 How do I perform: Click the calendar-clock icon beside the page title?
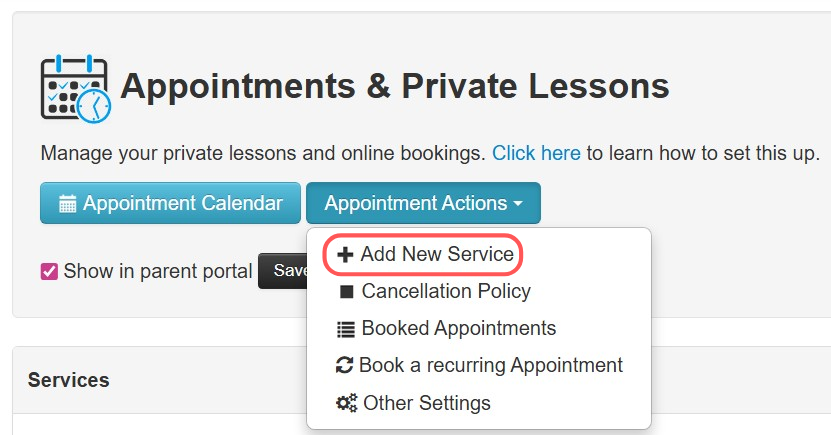pos(75,88)
